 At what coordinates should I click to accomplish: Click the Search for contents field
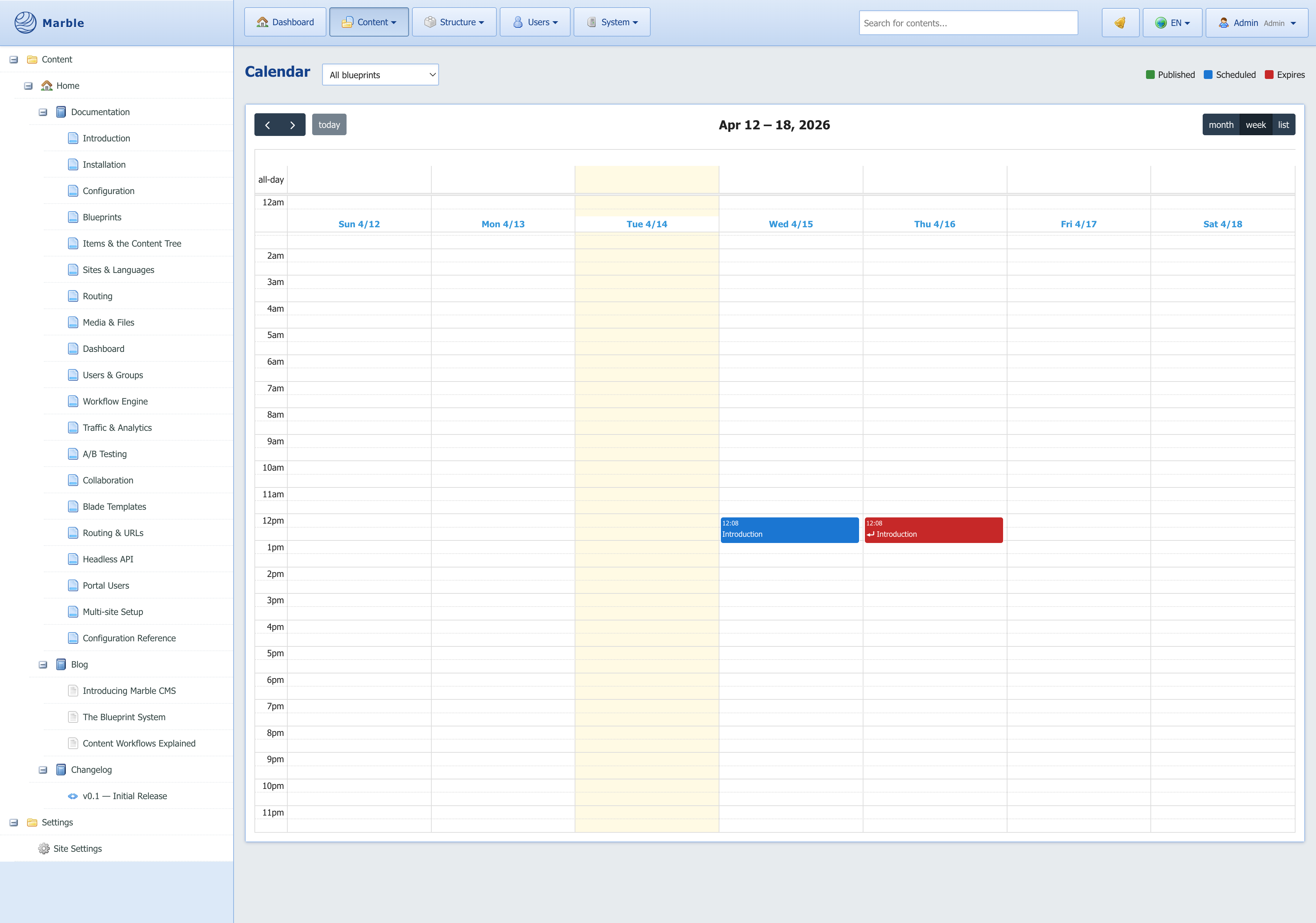coord(968,23)
